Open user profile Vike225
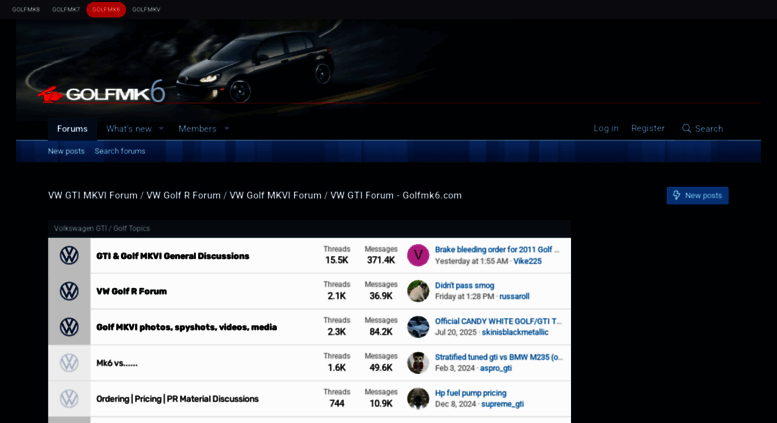This screenshot has height=423, width=777. point(527,261)
